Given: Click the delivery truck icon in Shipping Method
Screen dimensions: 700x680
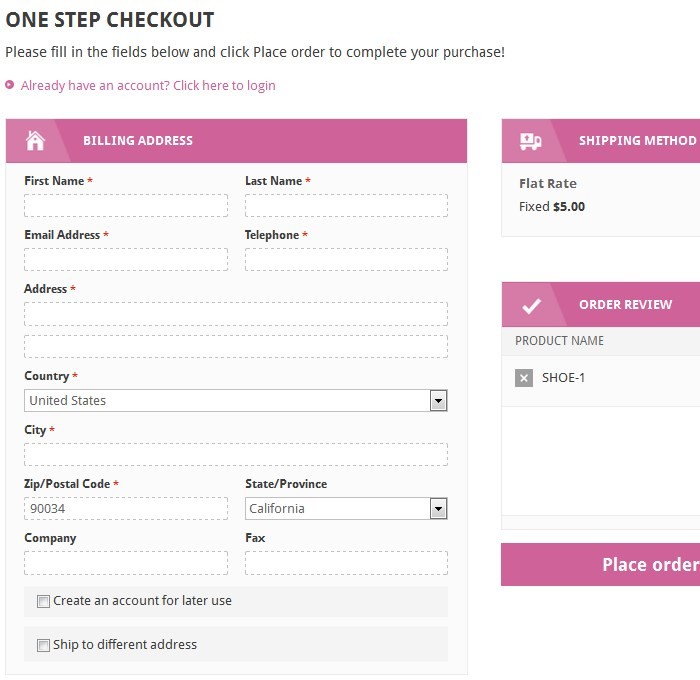Looking at the screenshot, I should coord(530,141).
